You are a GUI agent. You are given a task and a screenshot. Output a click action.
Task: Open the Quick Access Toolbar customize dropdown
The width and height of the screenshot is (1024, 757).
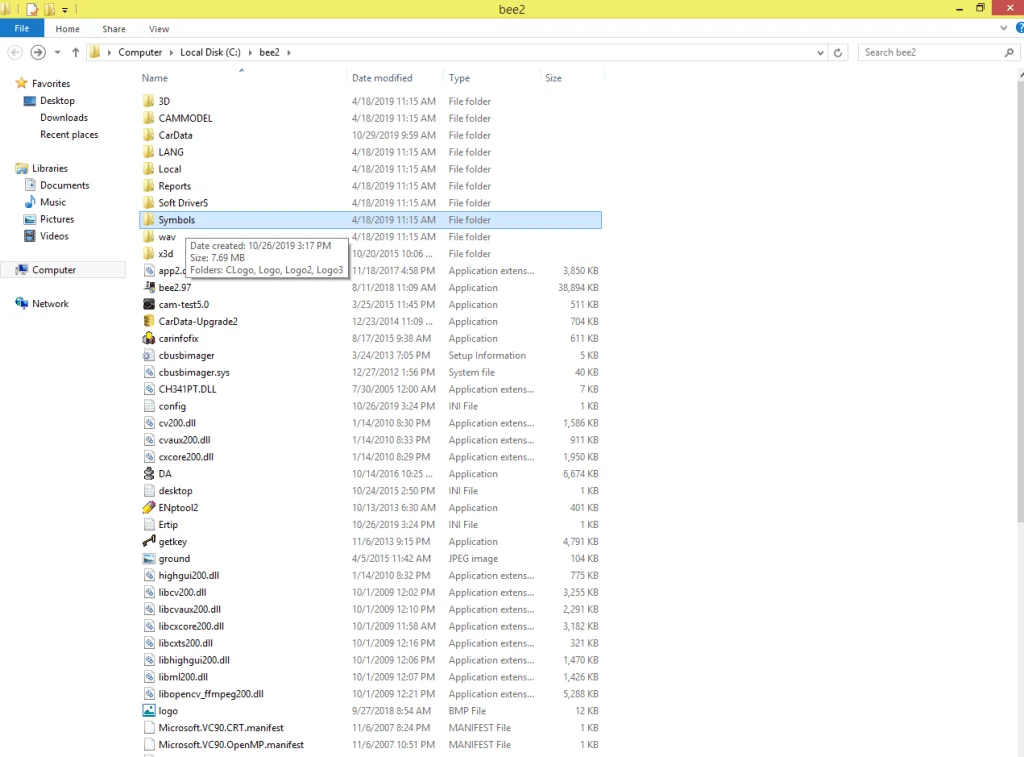[65, 9]
